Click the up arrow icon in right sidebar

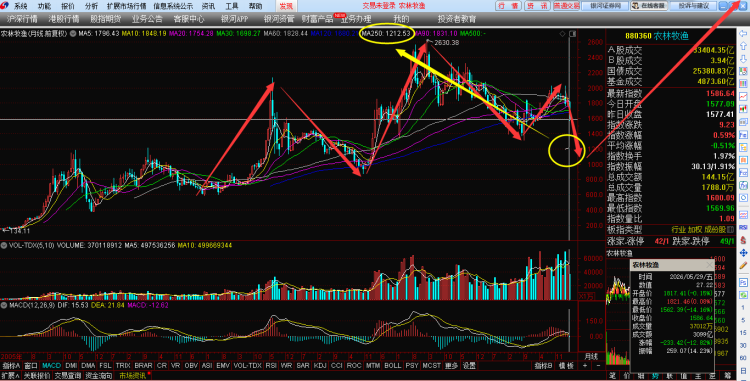pyautogui.click(x=743, y=46)
